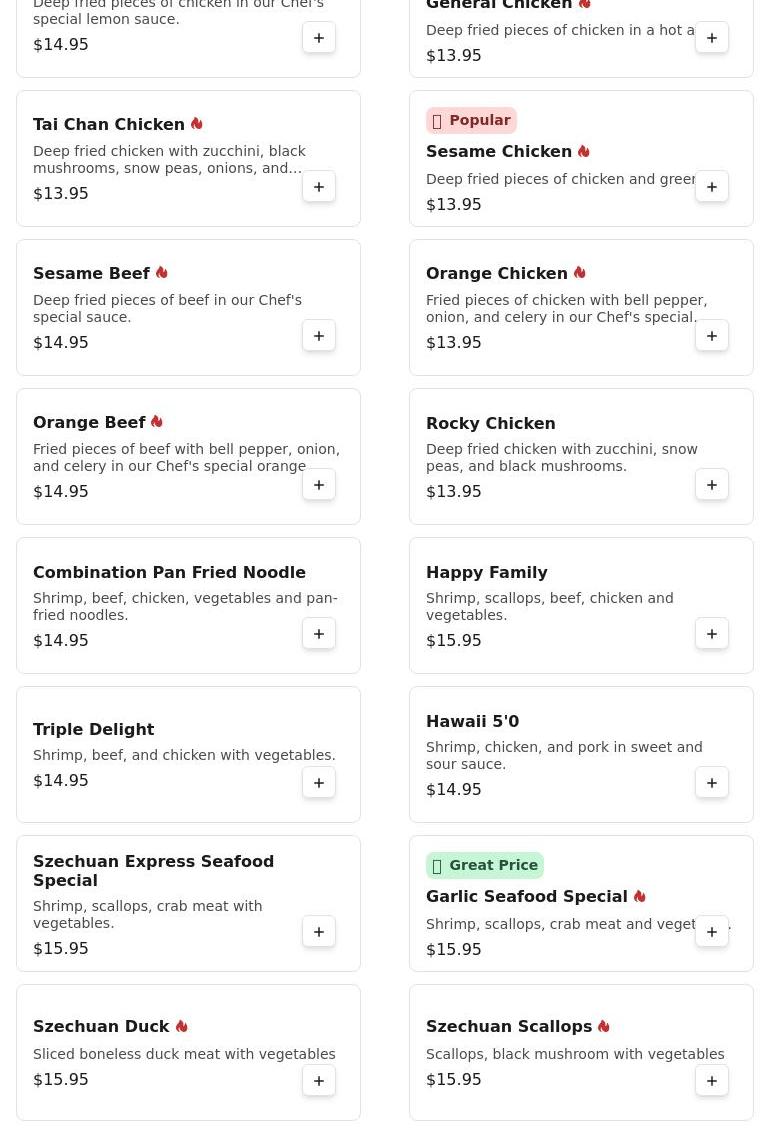Click the Great Price badge

click(x=484, y=866)
